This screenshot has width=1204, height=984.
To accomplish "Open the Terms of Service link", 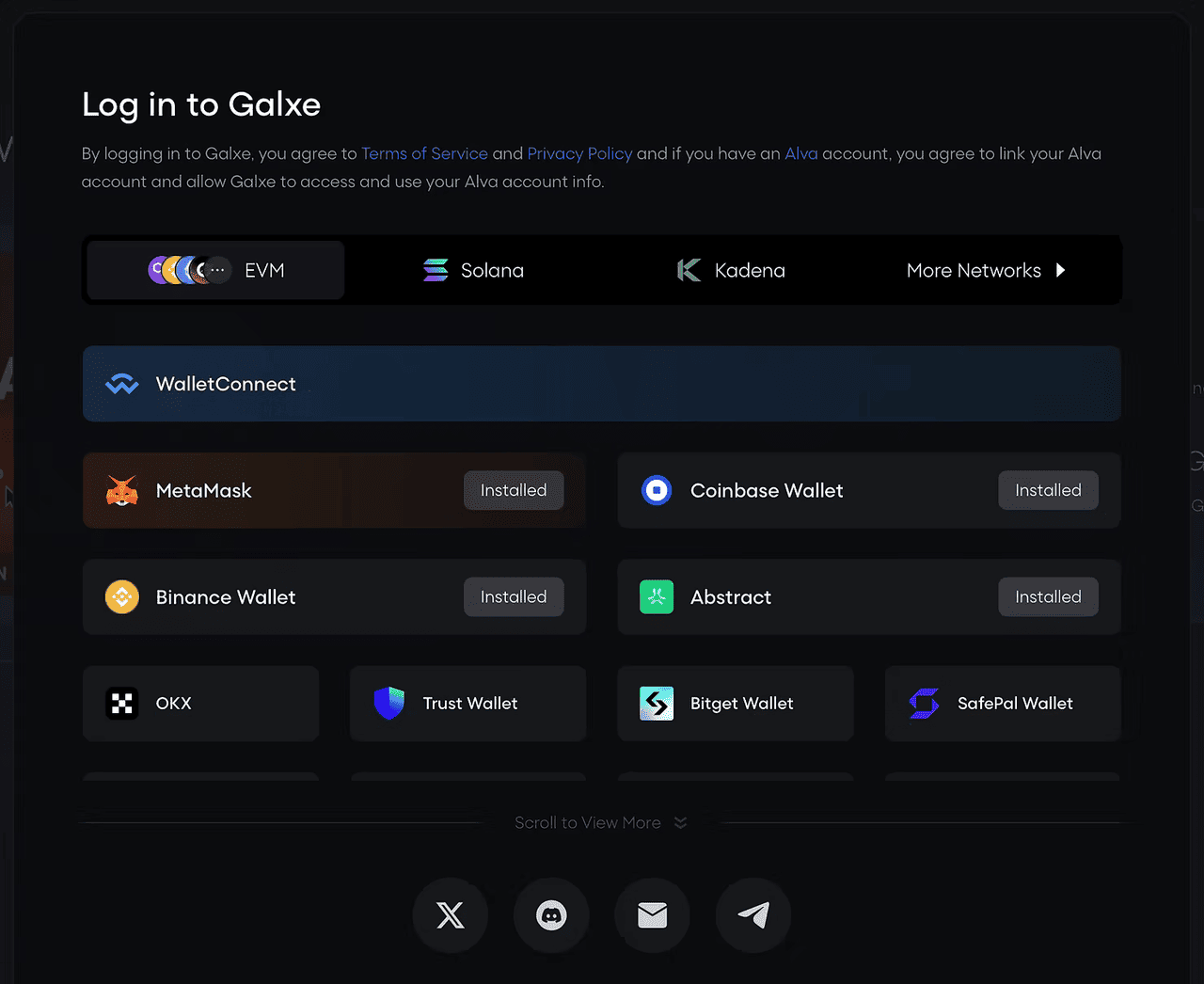I will click(424, 153).
